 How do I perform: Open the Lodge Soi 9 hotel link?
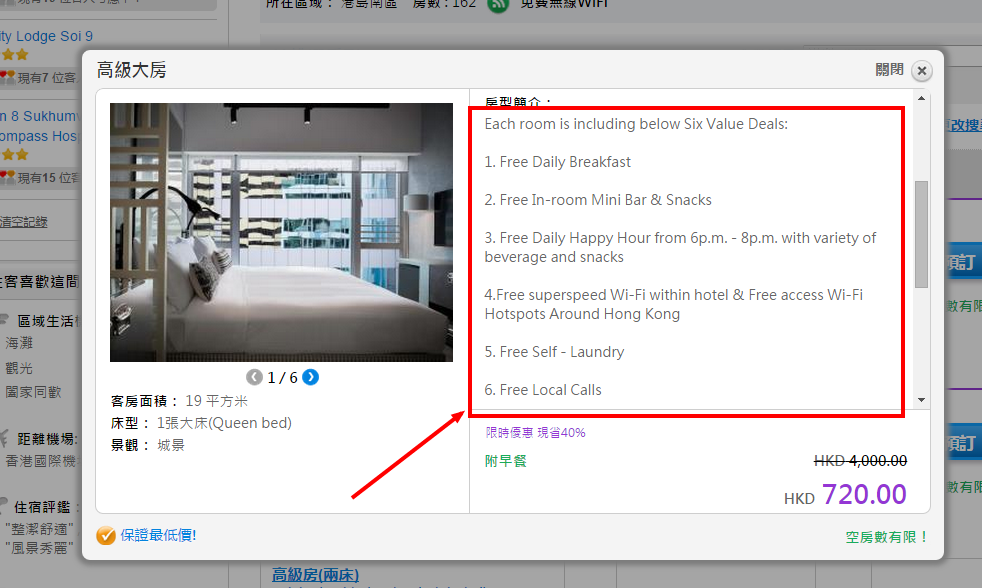point(46,36)
